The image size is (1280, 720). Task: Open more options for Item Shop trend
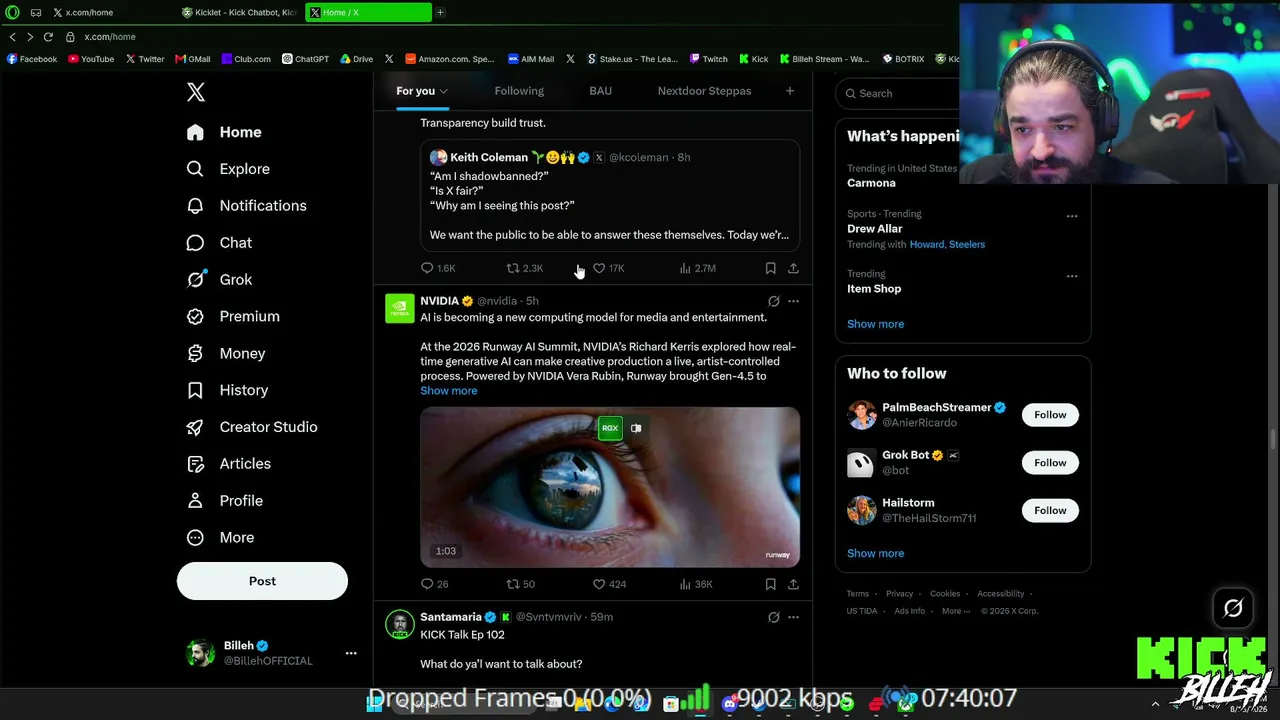[x=1072, y=276]
